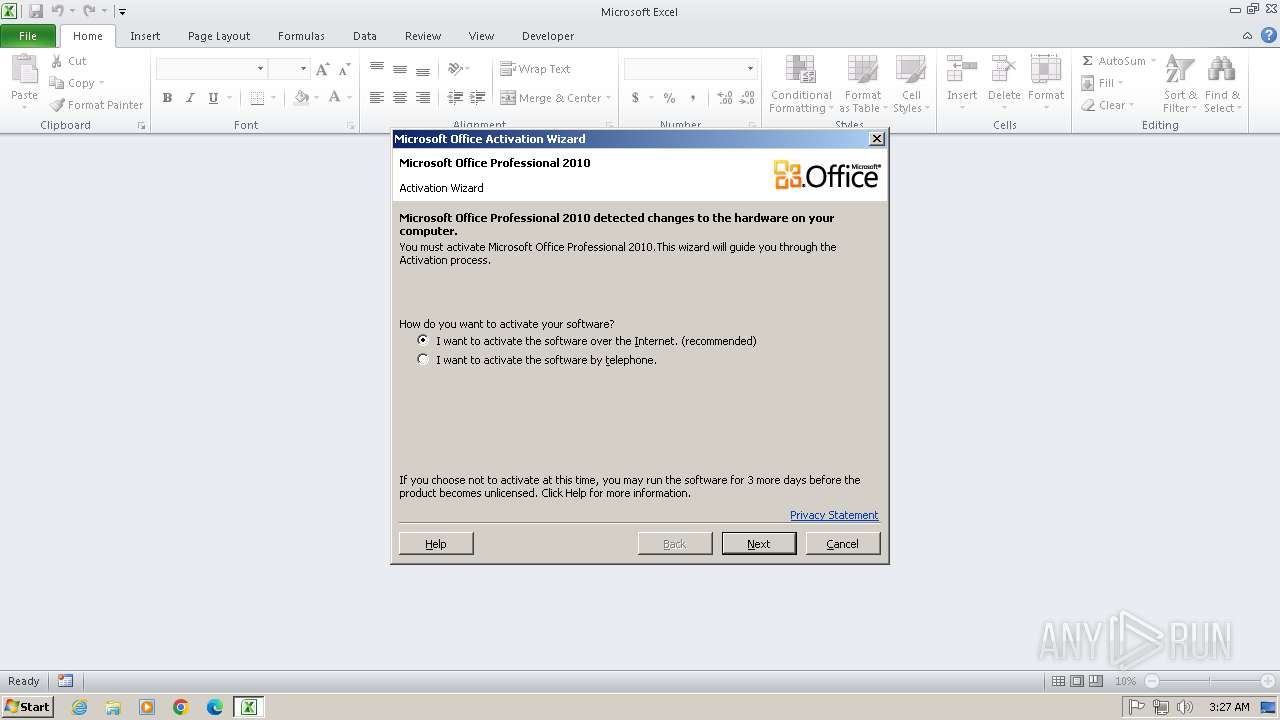Open Cell Styles gallery
Viewport: 1280px width, 720px height.
(x=911, y=84)
